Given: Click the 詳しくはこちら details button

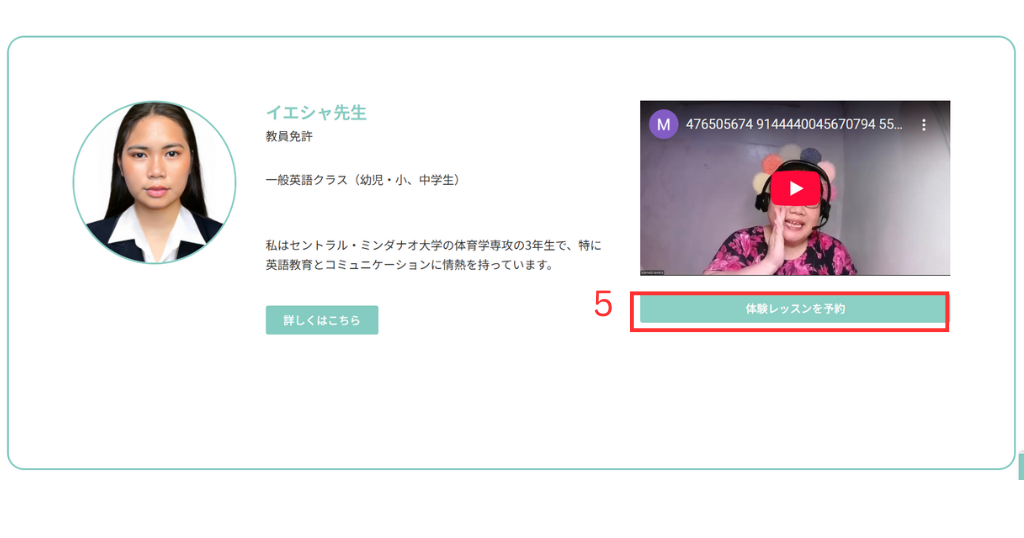Looking at the screenshot, I should [322, 320].
